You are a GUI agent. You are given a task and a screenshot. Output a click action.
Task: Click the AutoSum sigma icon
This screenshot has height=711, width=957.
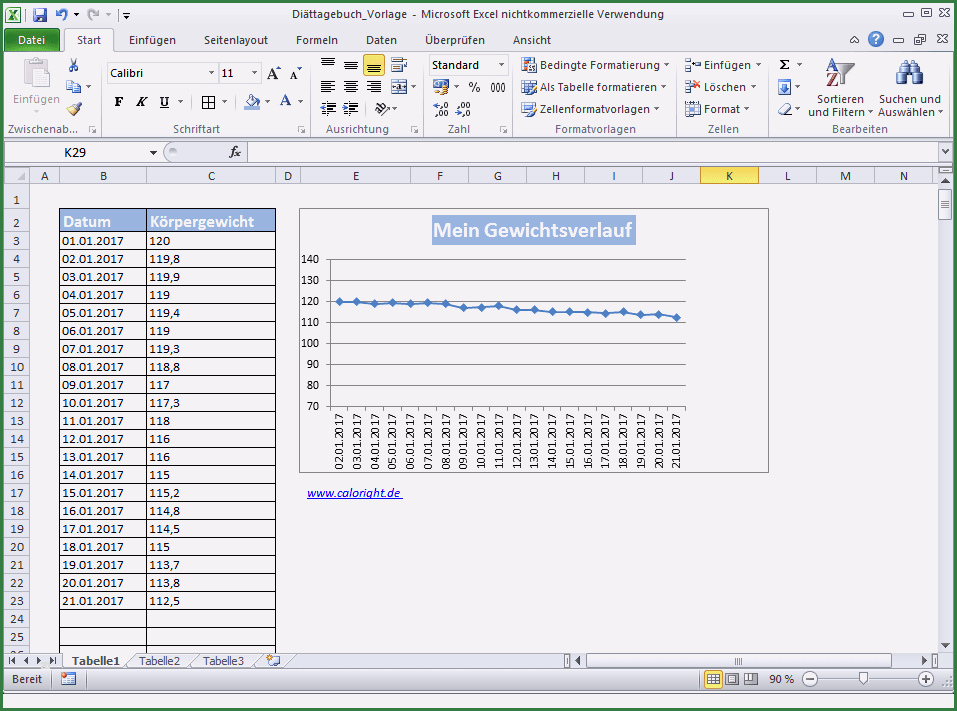click(785, 65)
